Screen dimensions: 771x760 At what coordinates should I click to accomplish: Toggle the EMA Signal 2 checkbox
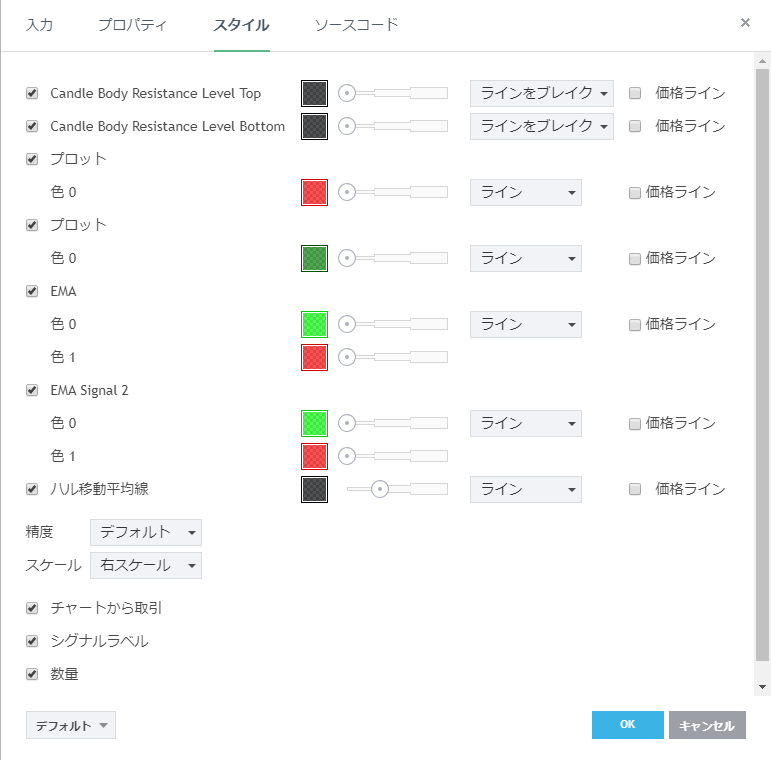click(x=32, y=390)
